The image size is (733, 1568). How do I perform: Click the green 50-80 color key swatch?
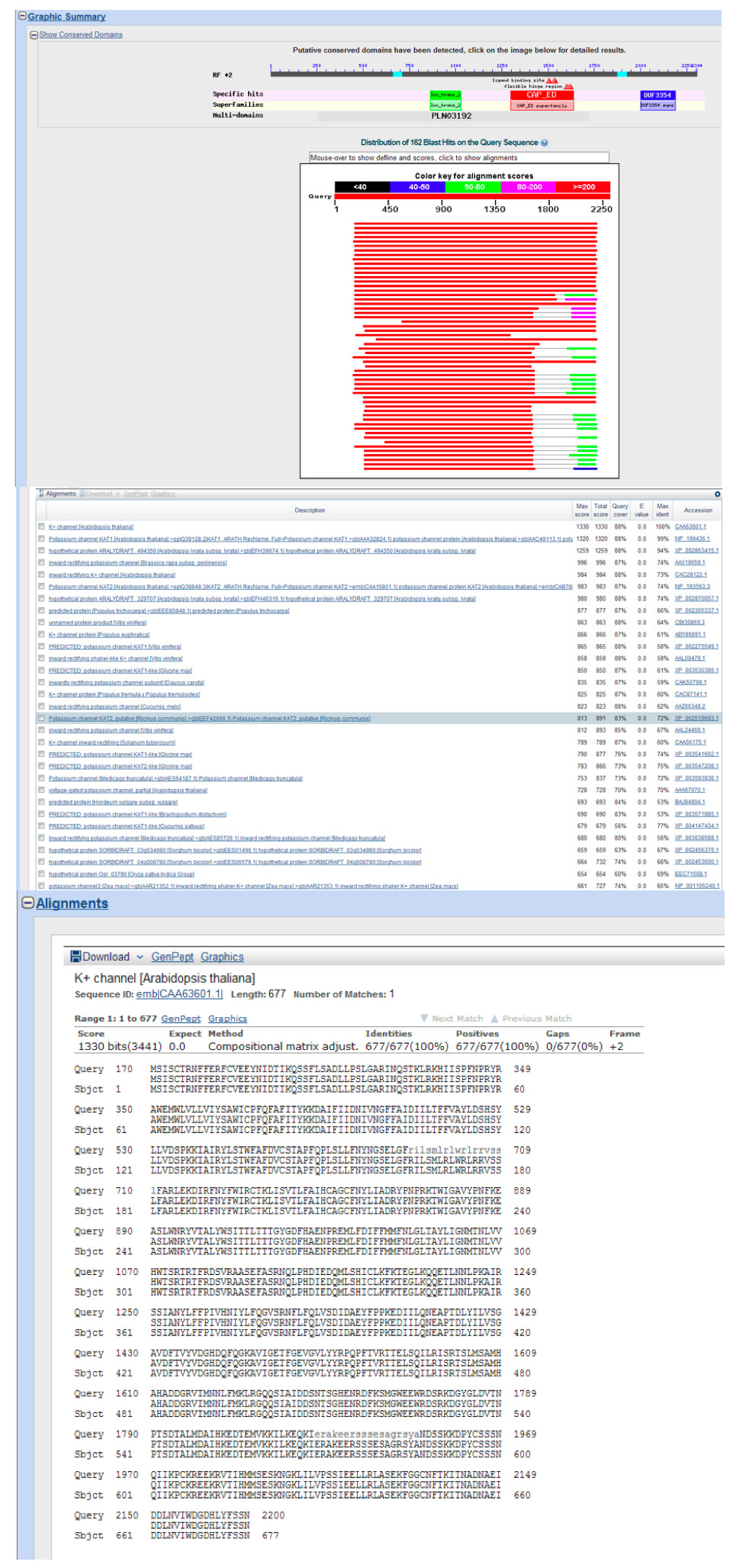tap(474, 187)
